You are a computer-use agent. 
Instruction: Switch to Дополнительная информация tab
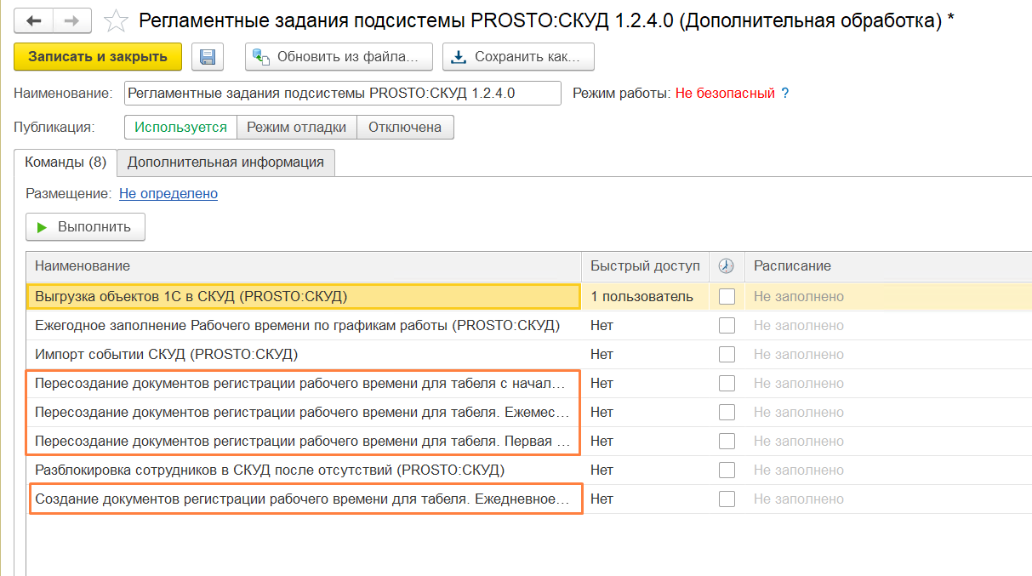225,162
